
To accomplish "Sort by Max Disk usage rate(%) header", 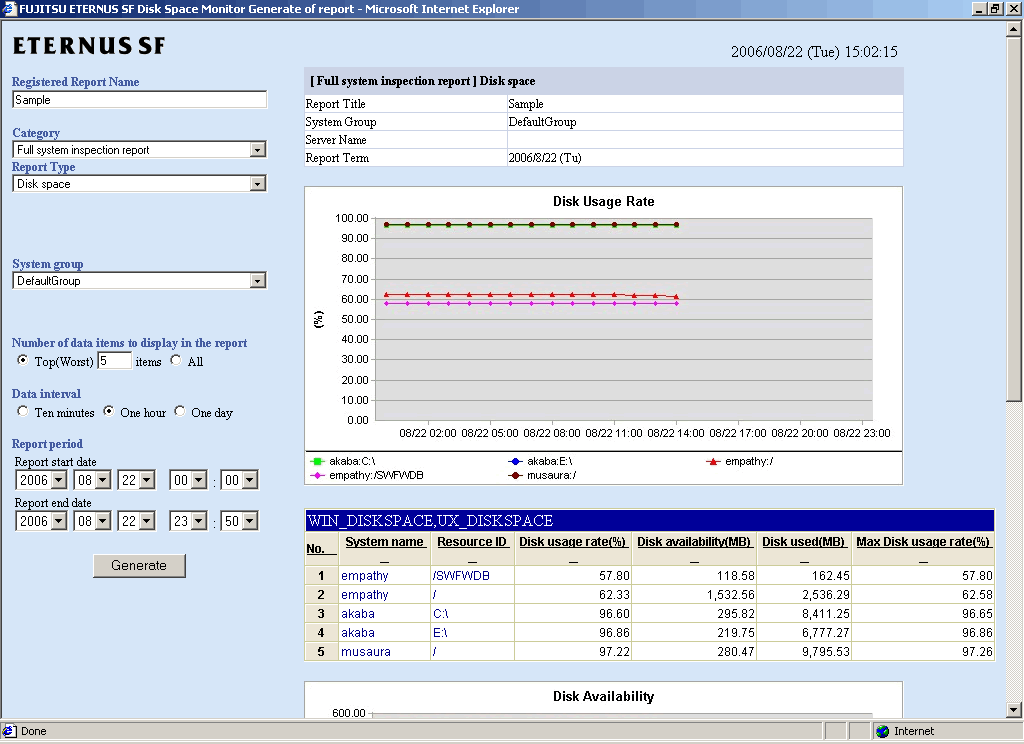I will click(x=923, y=542).
